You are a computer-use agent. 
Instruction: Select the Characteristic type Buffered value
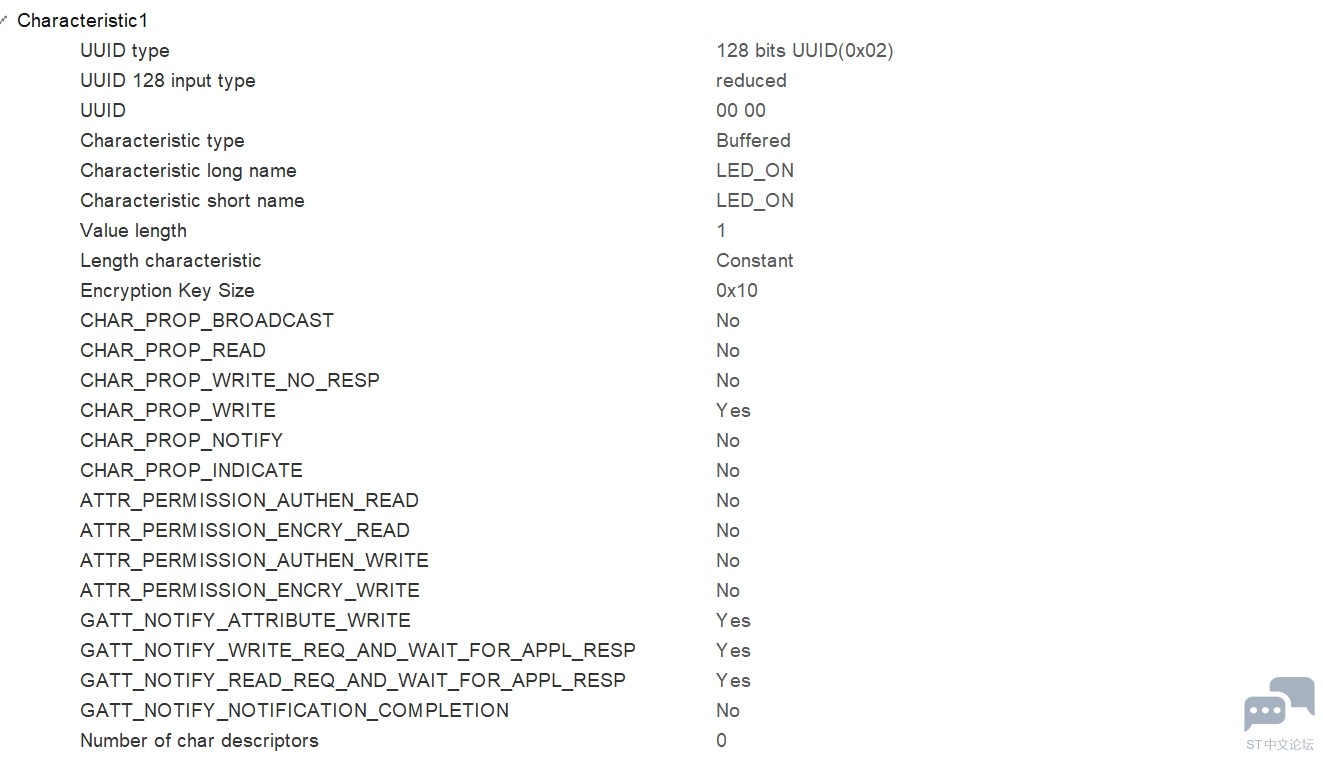coord(753,140)
